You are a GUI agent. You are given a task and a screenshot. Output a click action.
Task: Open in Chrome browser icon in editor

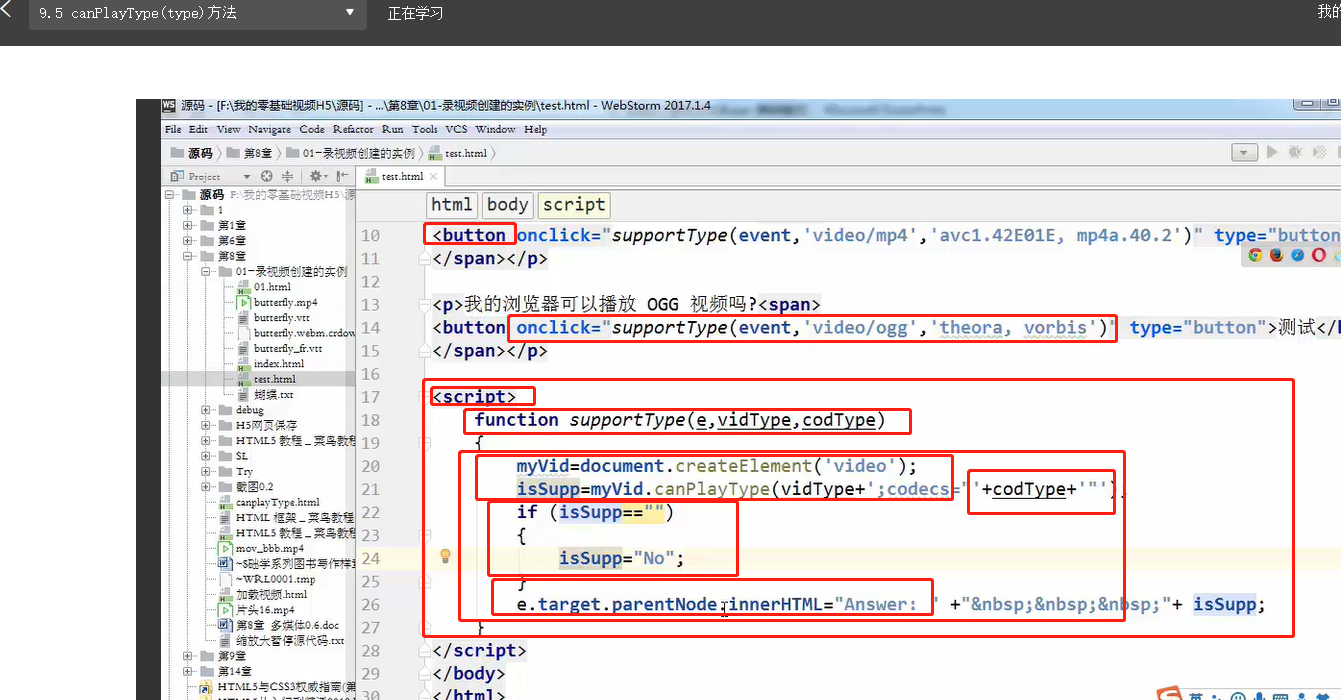[x=1256, y=255]
